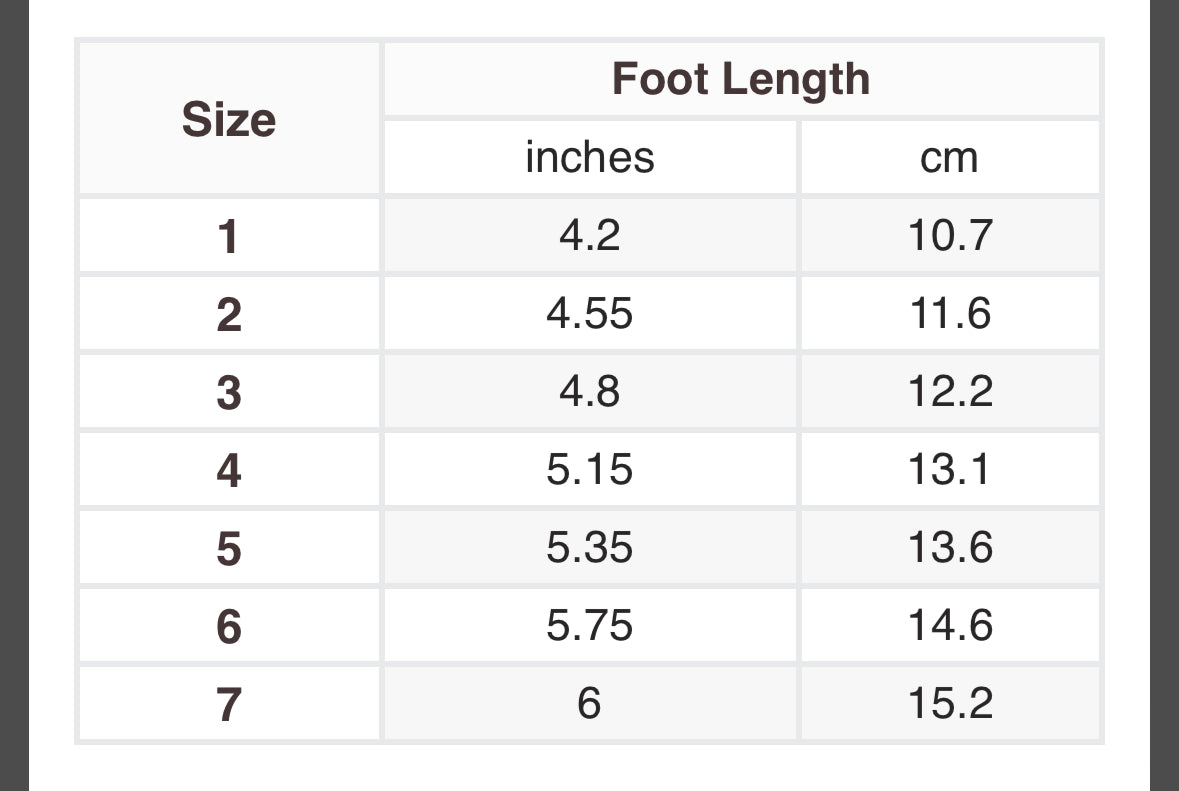Select the 14.6 cm value
This screenshot has width=1179, height=791.
[x=950, y=626]
